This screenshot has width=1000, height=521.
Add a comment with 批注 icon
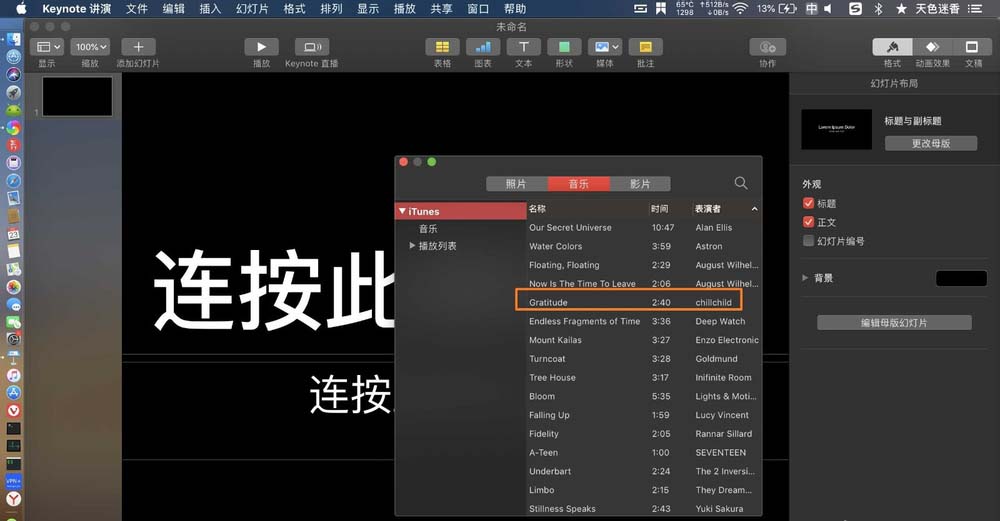coord(645,47)
